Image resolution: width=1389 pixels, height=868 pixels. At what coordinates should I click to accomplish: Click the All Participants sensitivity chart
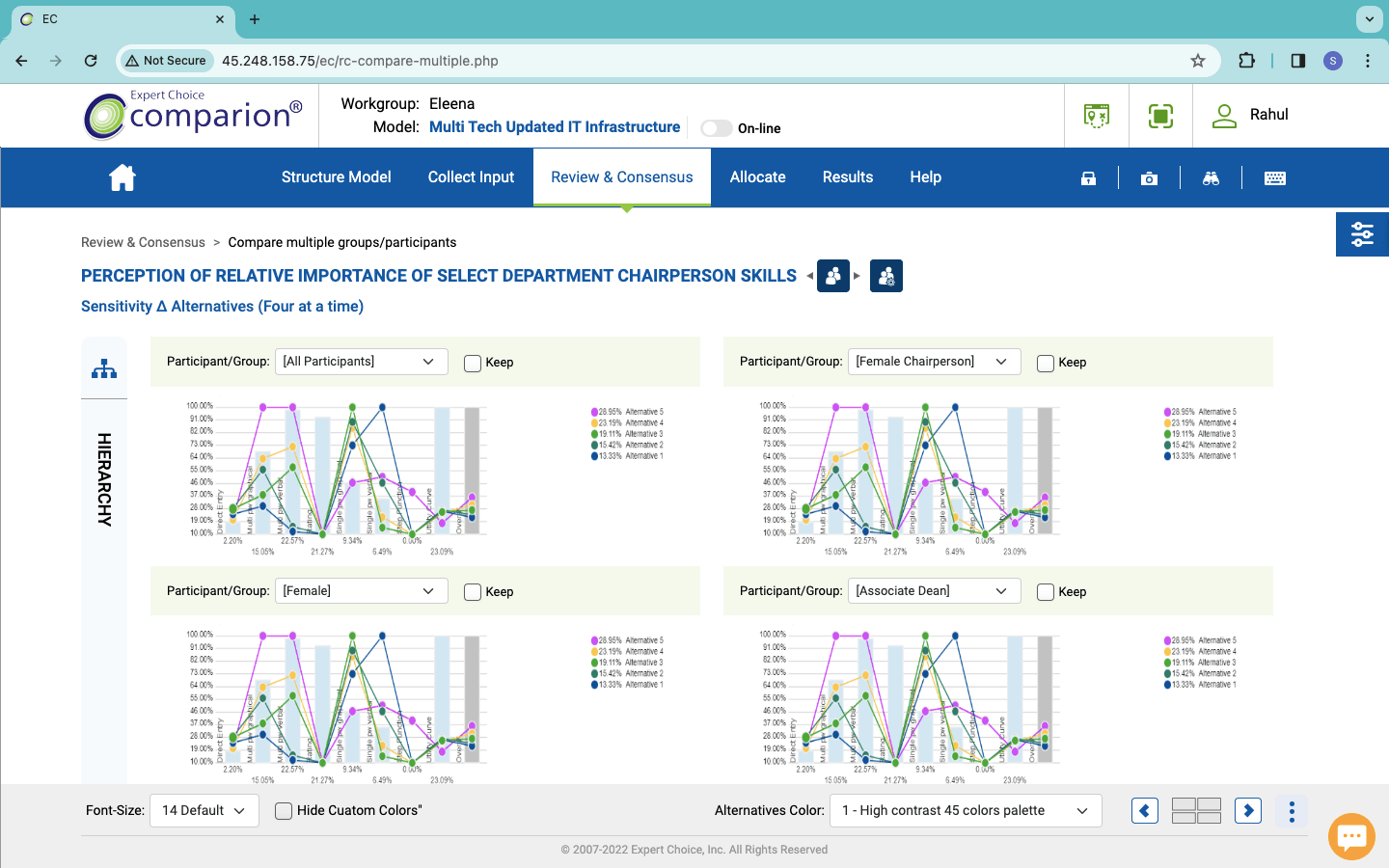pyautogui.click(x=338, y=477)
